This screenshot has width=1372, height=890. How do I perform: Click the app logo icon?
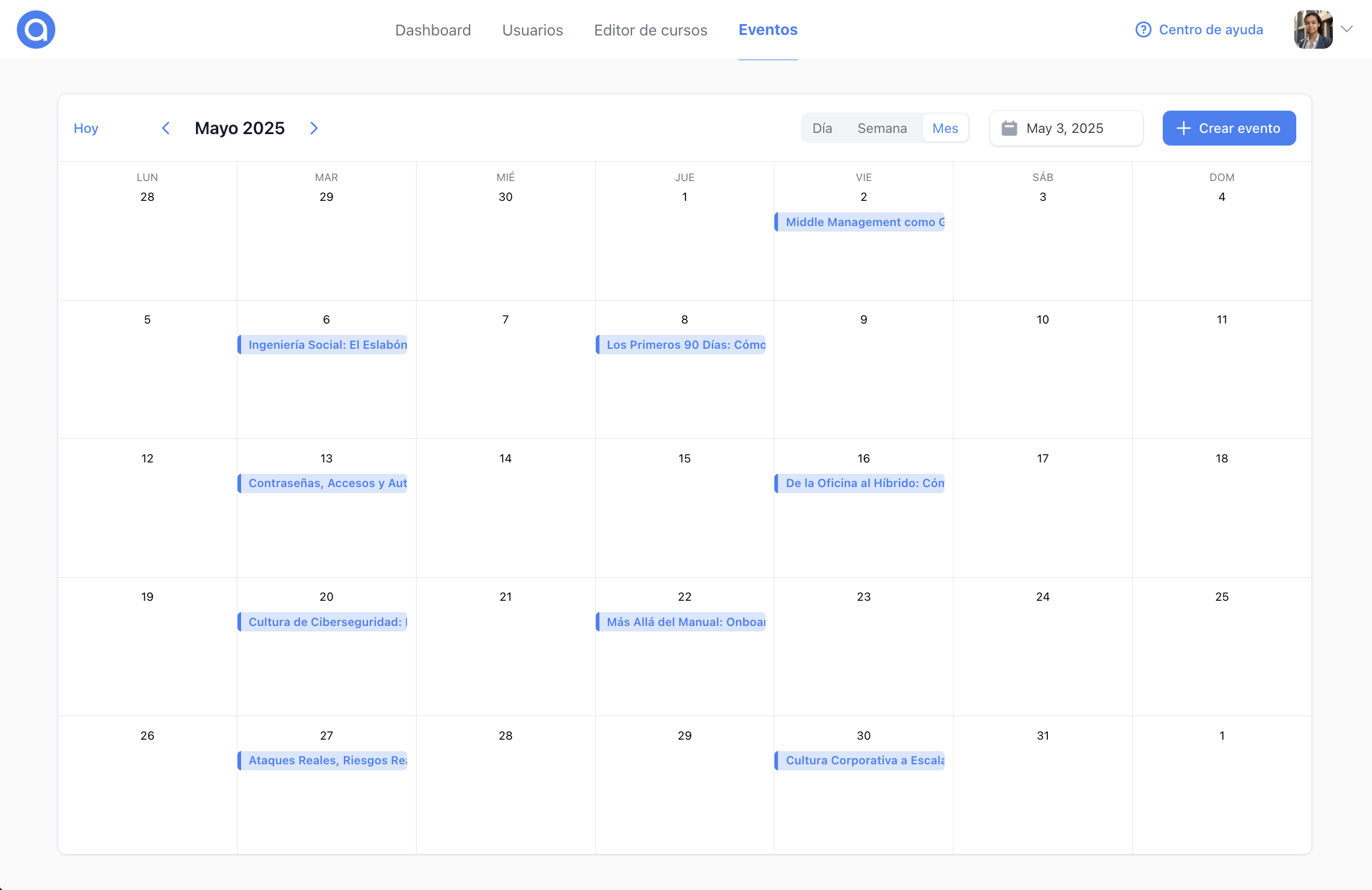pyautogui.click(x=36, y=29)
